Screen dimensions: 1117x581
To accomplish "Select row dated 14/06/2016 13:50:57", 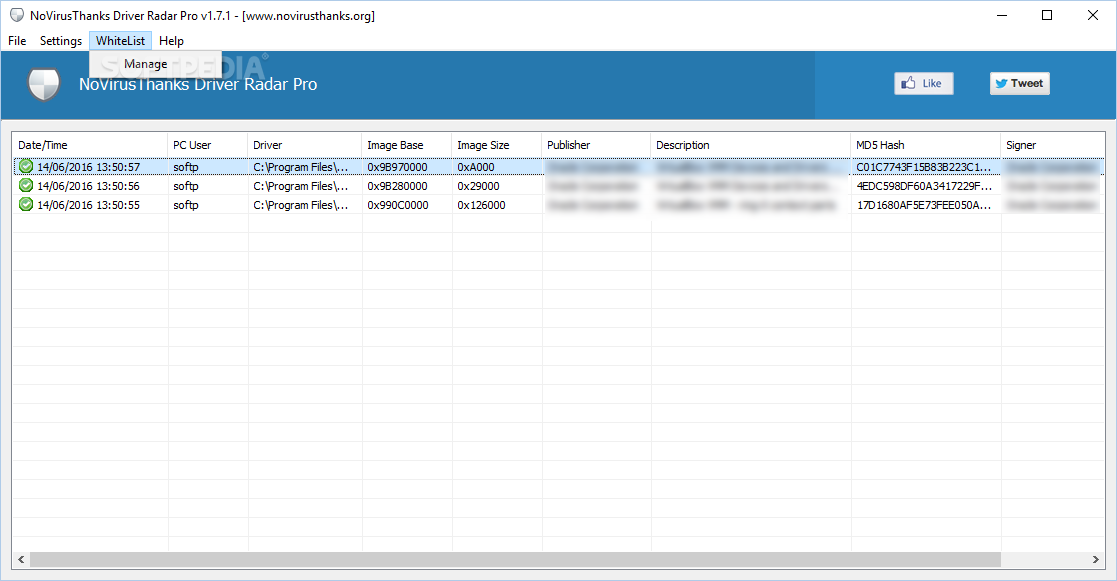I will (558, 167).
